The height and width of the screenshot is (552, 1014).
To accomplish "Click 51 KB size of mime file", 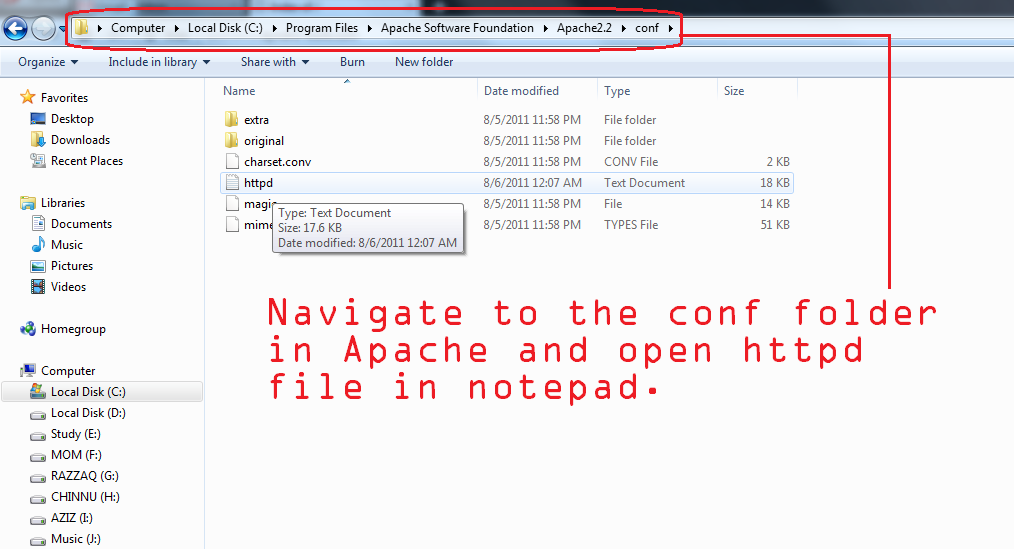I will [x=775, y=225].
